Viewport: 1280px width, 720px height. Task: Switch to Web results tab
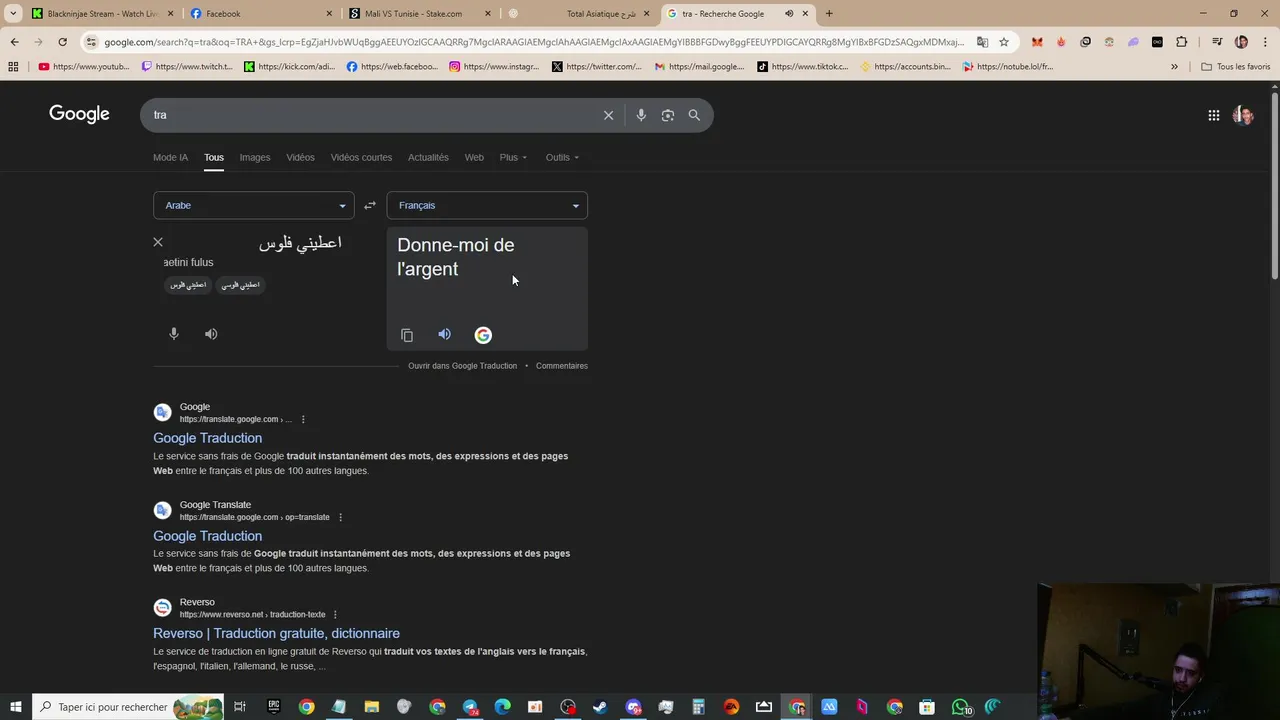tap(474, 157)
